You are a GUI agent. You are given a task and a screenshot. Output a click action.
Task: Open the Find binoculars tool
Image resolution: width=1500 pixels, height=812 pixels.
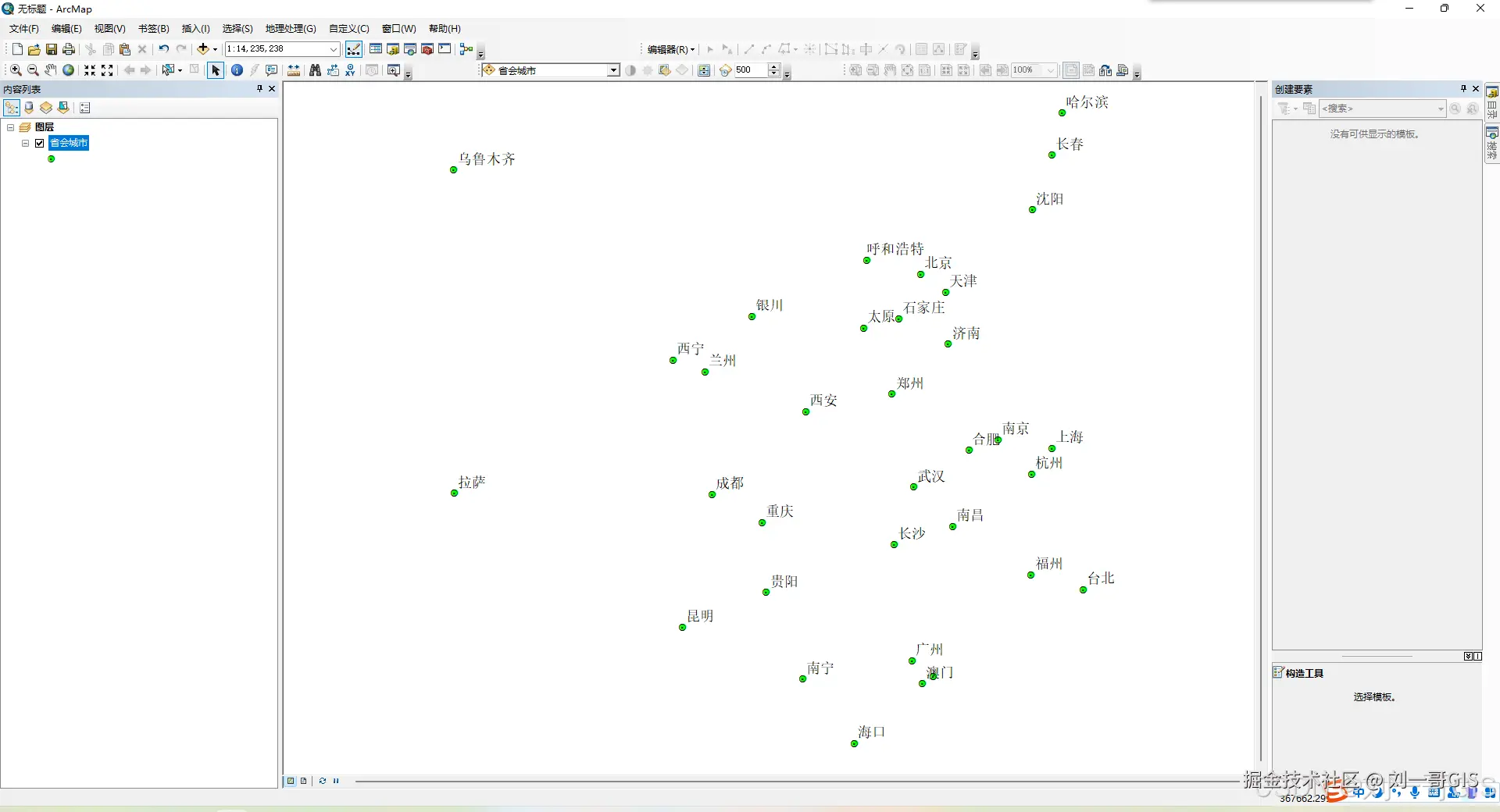pos(315,70)
